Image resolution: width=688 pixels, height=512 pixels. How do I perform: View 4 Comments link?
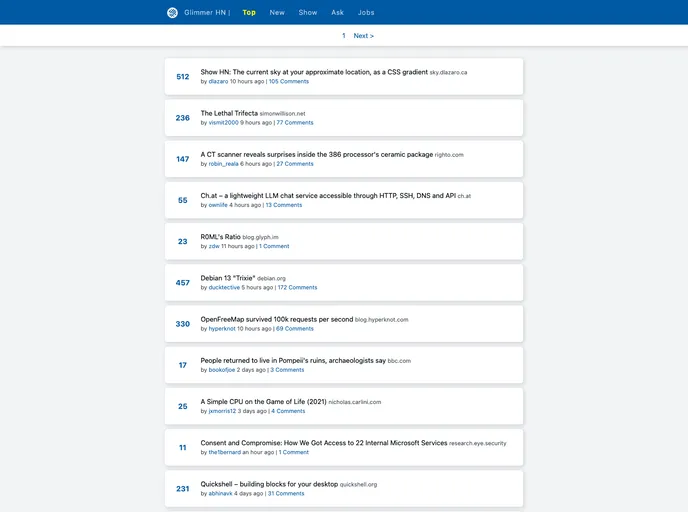point(288,412)
